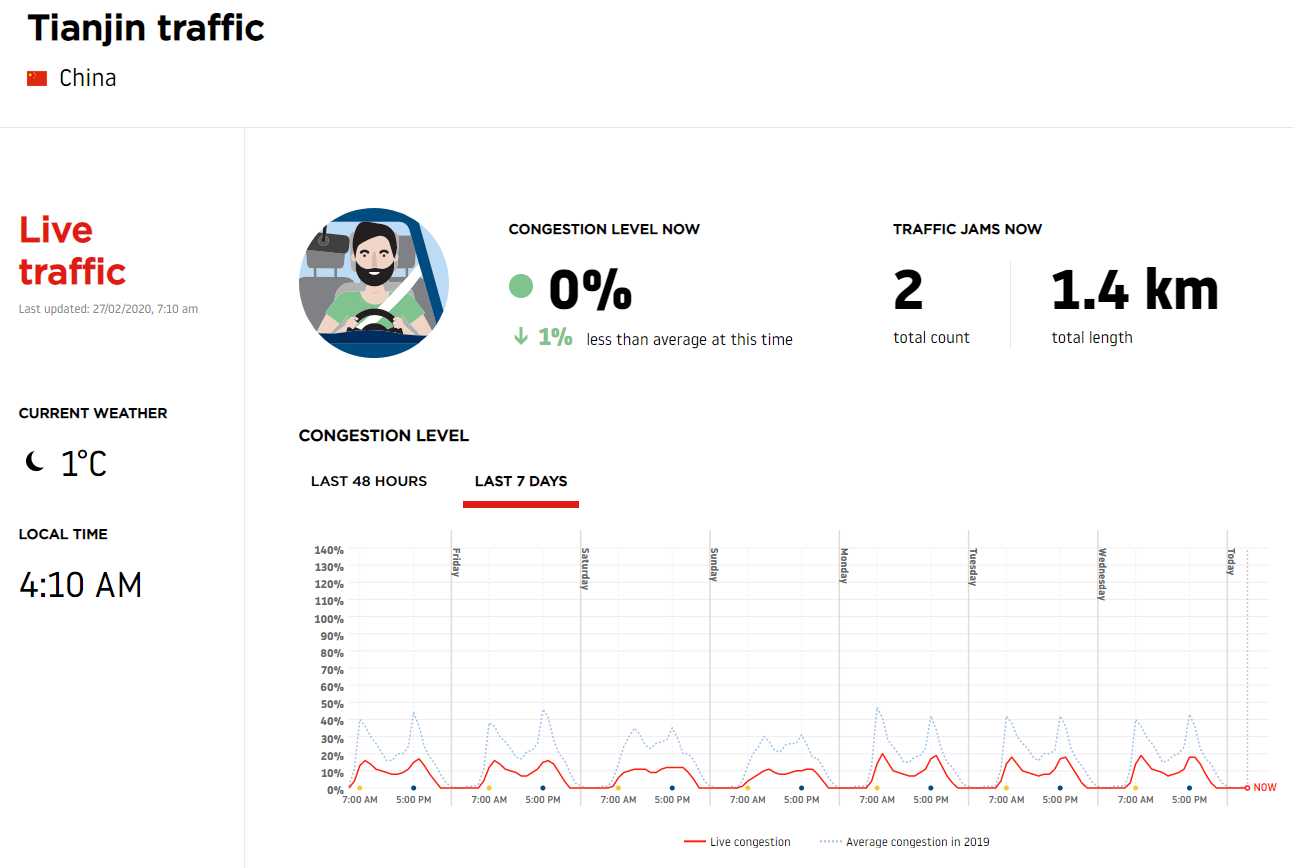Click the Friday day marker line label
The image size is (1293, 868).
click(456, 562)
